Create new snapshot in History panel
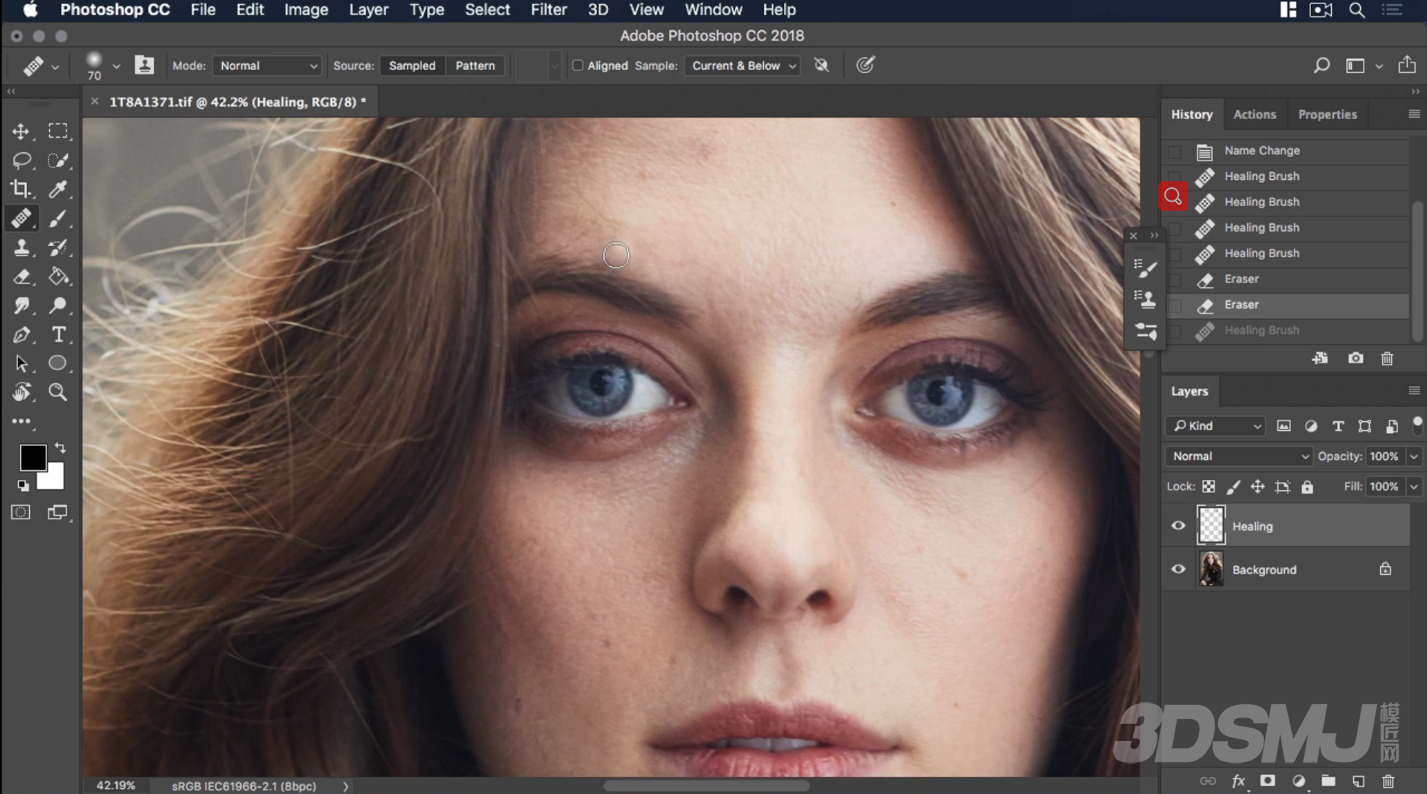 point(1355,358)
